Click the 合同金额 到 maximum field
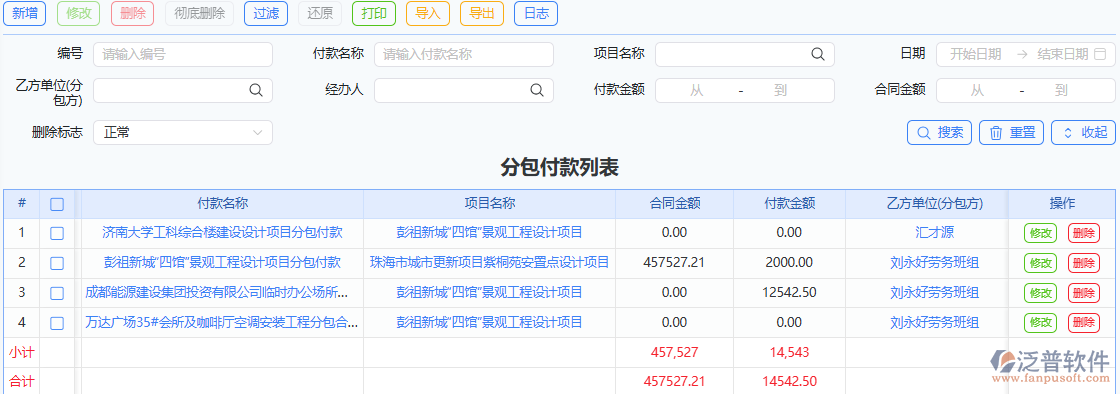 click(x=1061, y=91)
